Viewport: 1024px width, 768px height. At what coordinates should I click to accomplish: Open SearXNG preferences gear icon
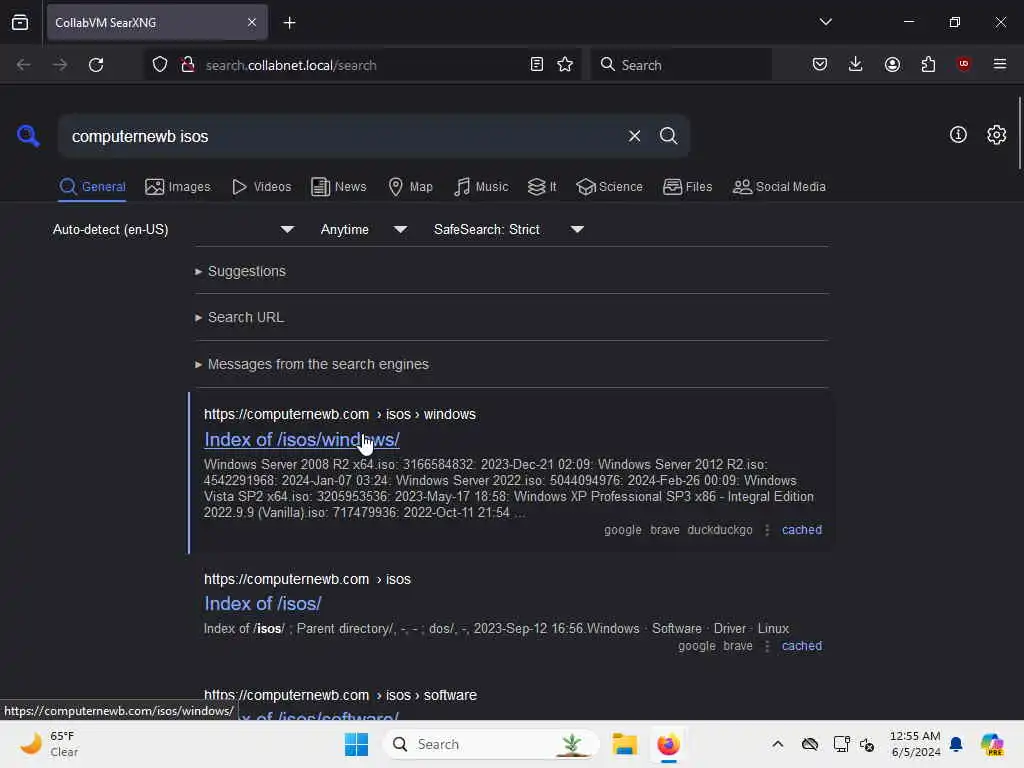(x=996, y=135)
